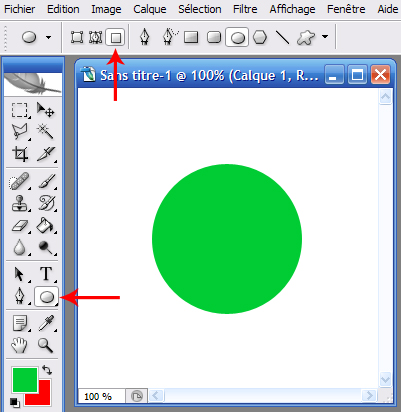Choose the Clone Stamp tool
401x412 pixels.
[x=20, y=203]
